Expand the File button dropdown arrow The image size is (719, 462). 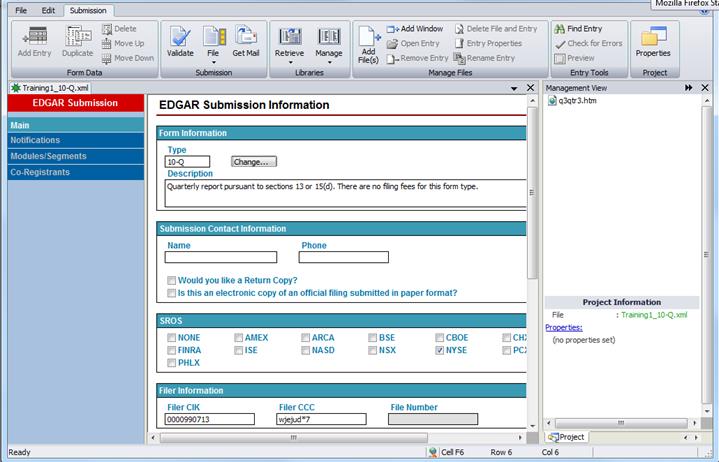point(213,62)
